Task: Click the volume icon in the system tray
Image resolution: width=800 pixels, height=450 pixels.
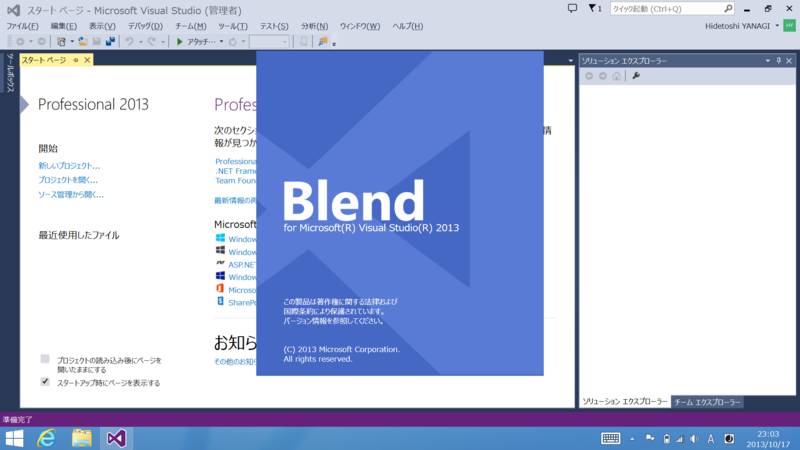Action: coord(694,439)
